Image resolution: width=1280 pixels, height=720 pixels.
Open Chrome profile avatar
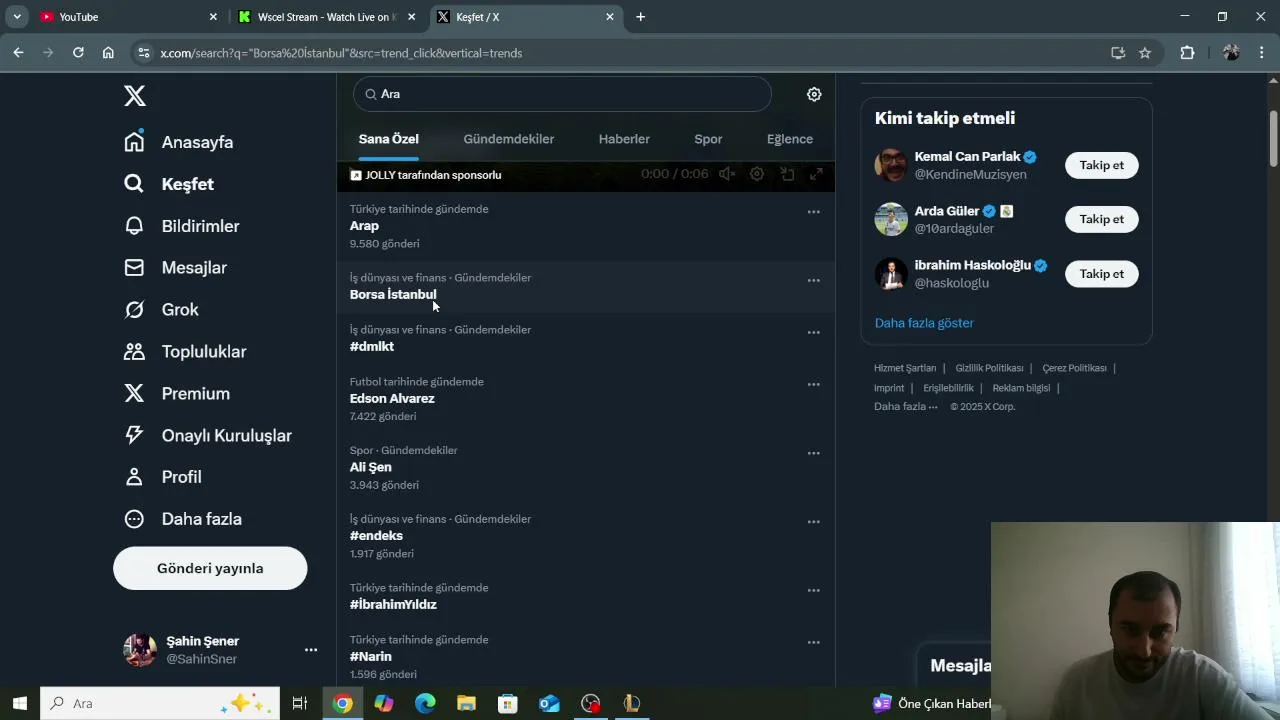tap(1231, 53)
